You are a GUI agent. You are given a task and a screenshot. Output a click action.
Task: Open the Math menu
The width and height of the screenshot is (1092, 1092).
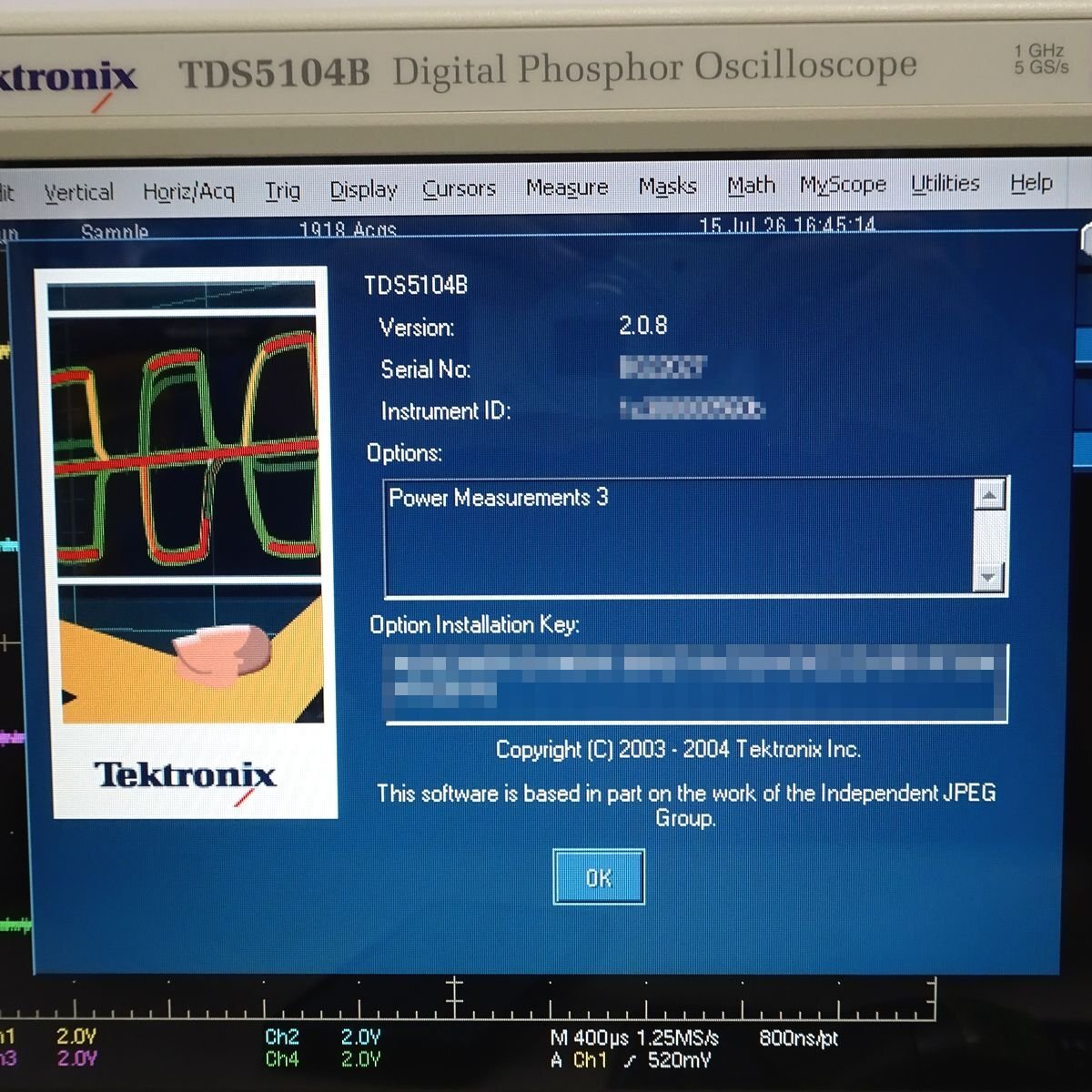coord(751,185)
